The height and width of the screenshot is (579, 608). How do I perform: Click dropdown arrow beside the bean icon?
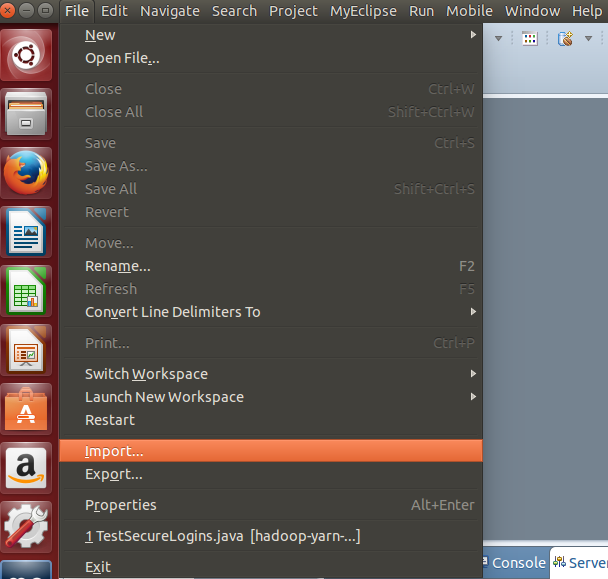click(587, 39)
